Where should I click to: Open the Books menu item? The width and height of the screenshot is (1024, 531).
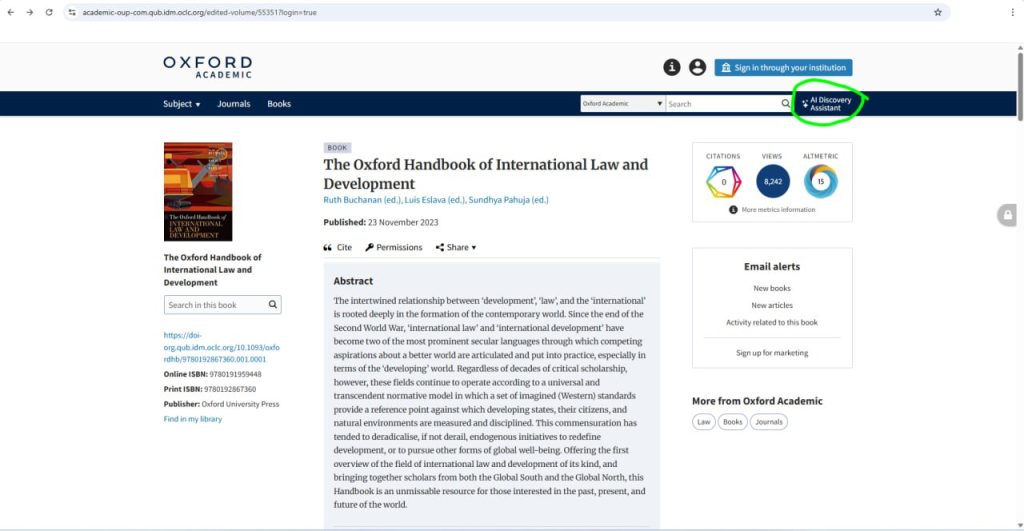click(279, 104)
